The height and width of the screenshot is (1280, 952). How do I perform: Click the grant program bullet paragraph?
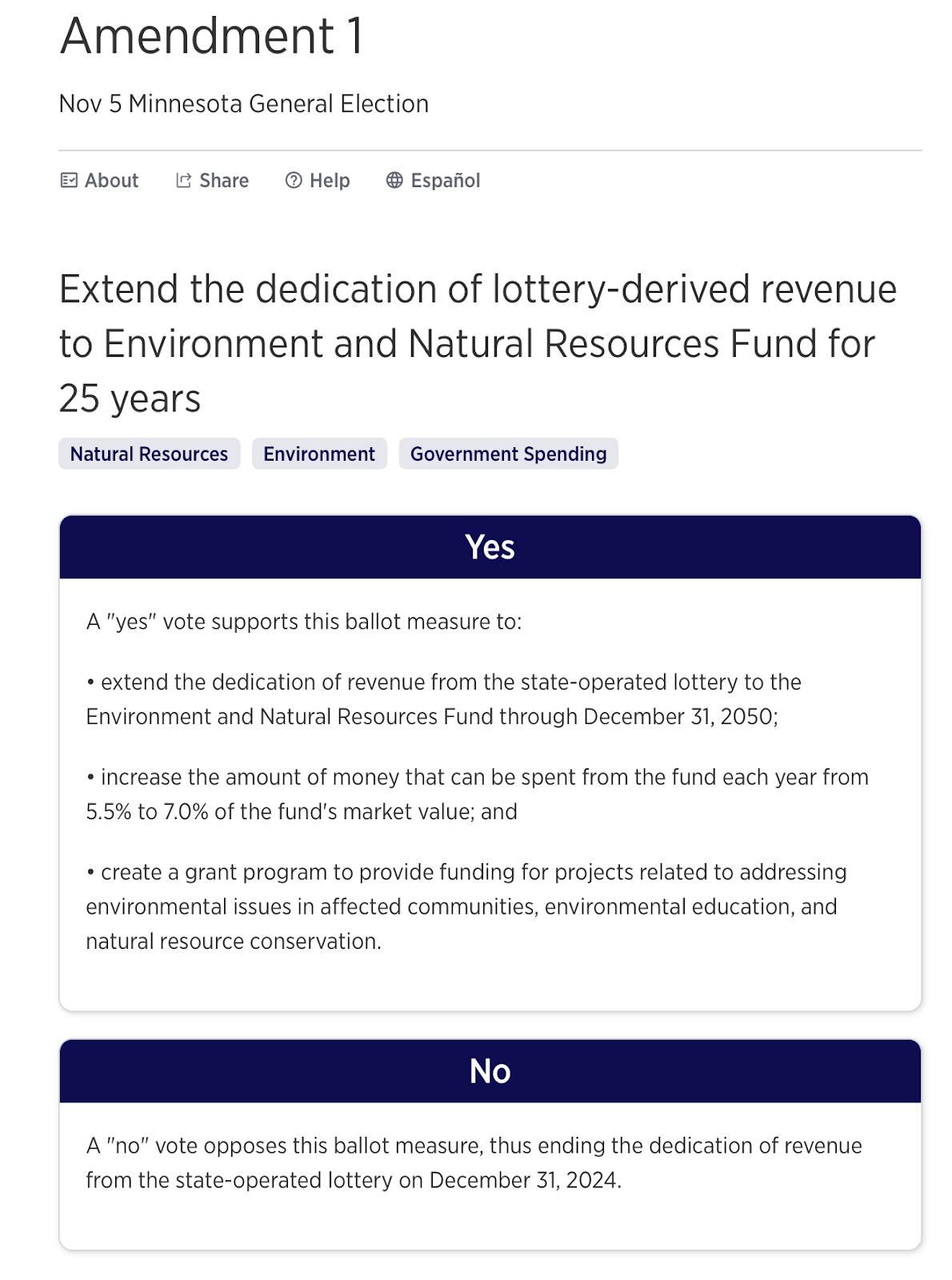466,906
